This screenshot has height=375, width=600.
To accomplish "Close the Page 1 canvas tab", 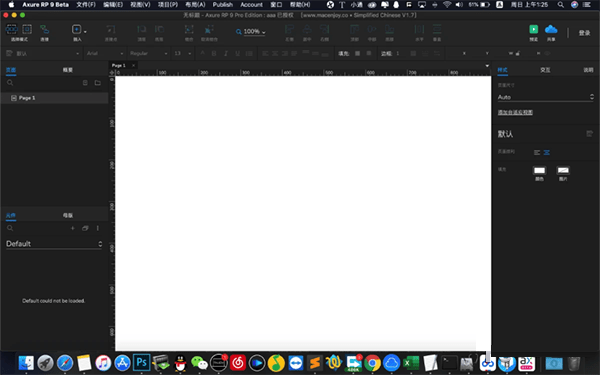I will pyautogui.click(x=133, y=65).
